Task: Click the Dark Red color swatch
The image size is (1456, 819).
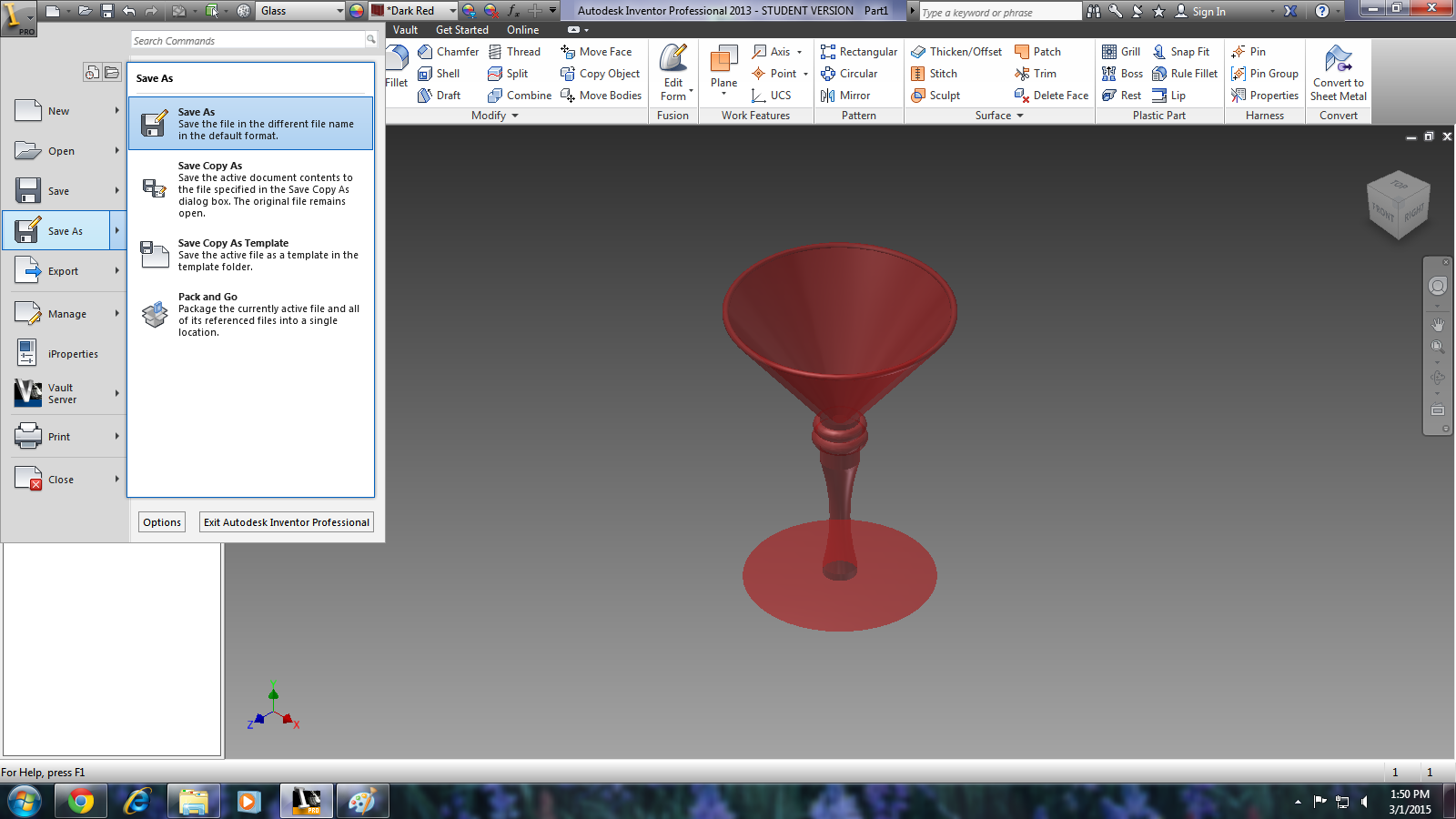Action: tap(377, 11)
